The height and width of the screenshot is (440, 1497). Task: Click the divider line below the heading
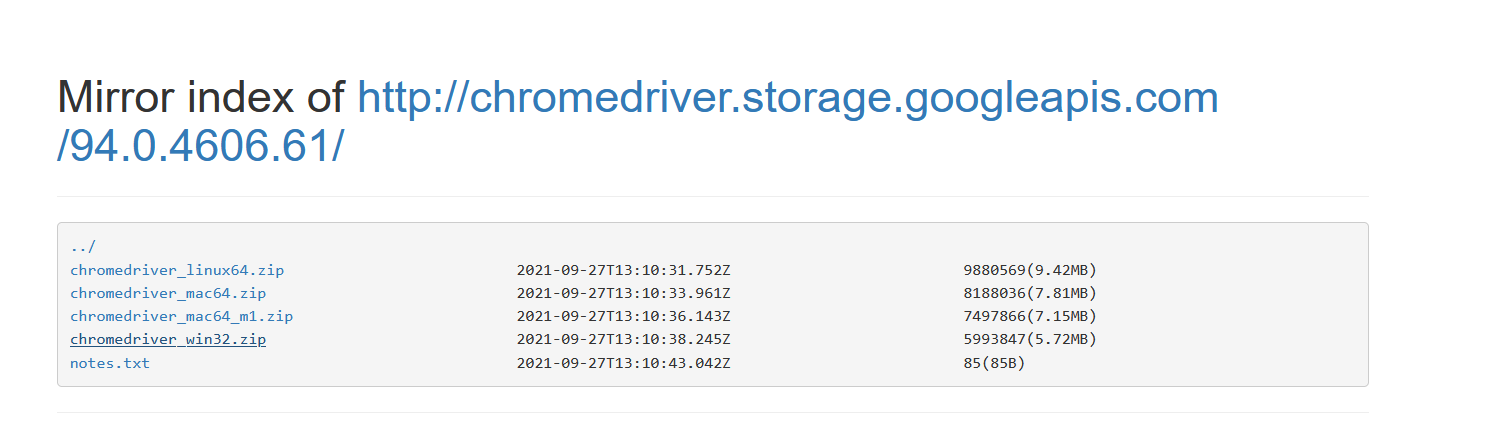click(x=712, y=197)
